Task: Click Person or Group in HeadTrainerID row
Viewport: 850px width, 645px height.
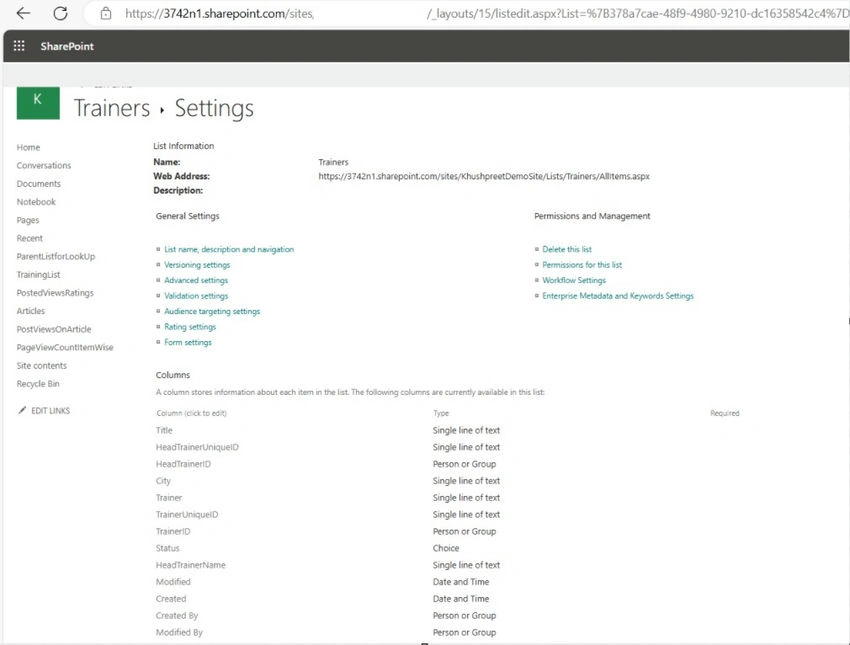Action: click(x=465, y=464)
